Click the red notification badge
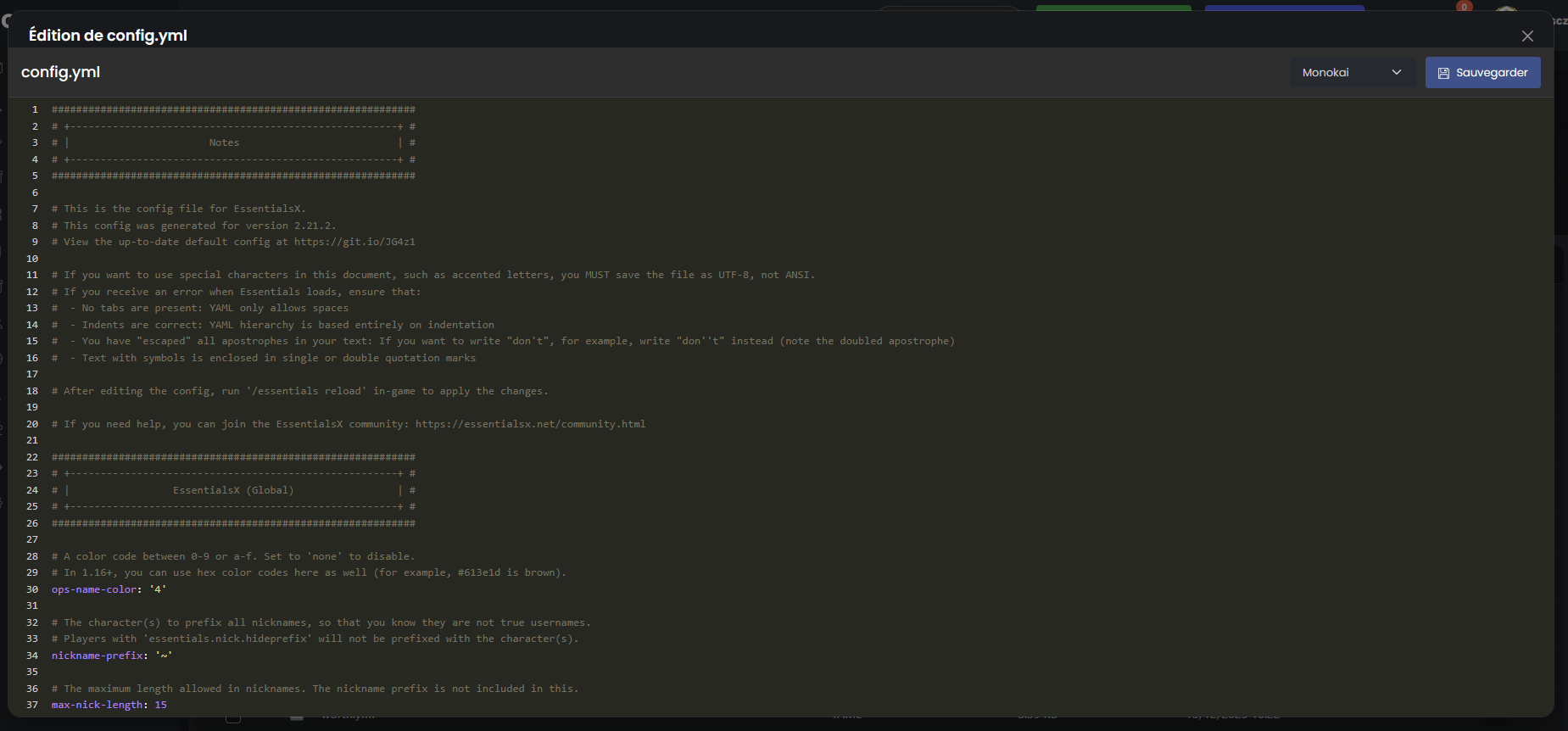 (1464, 6)
